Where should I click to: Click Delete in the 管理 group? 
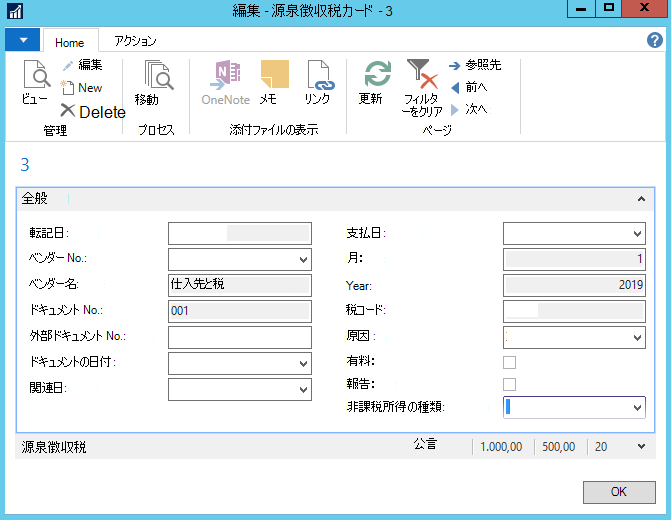tap(93, 112)
